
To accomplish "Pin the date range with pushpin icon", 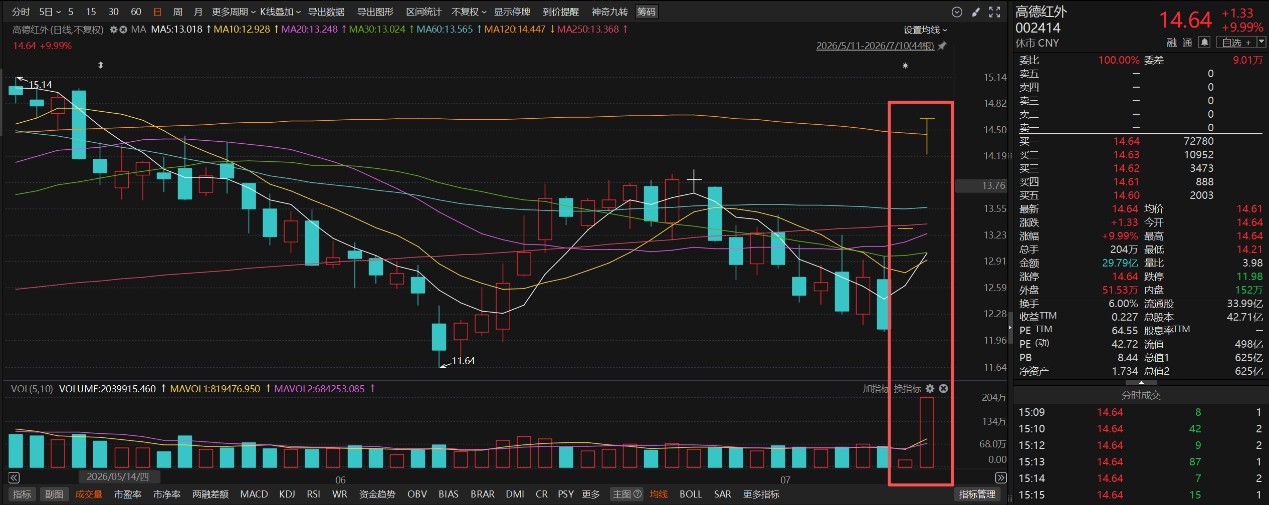I will click(942, 46).
